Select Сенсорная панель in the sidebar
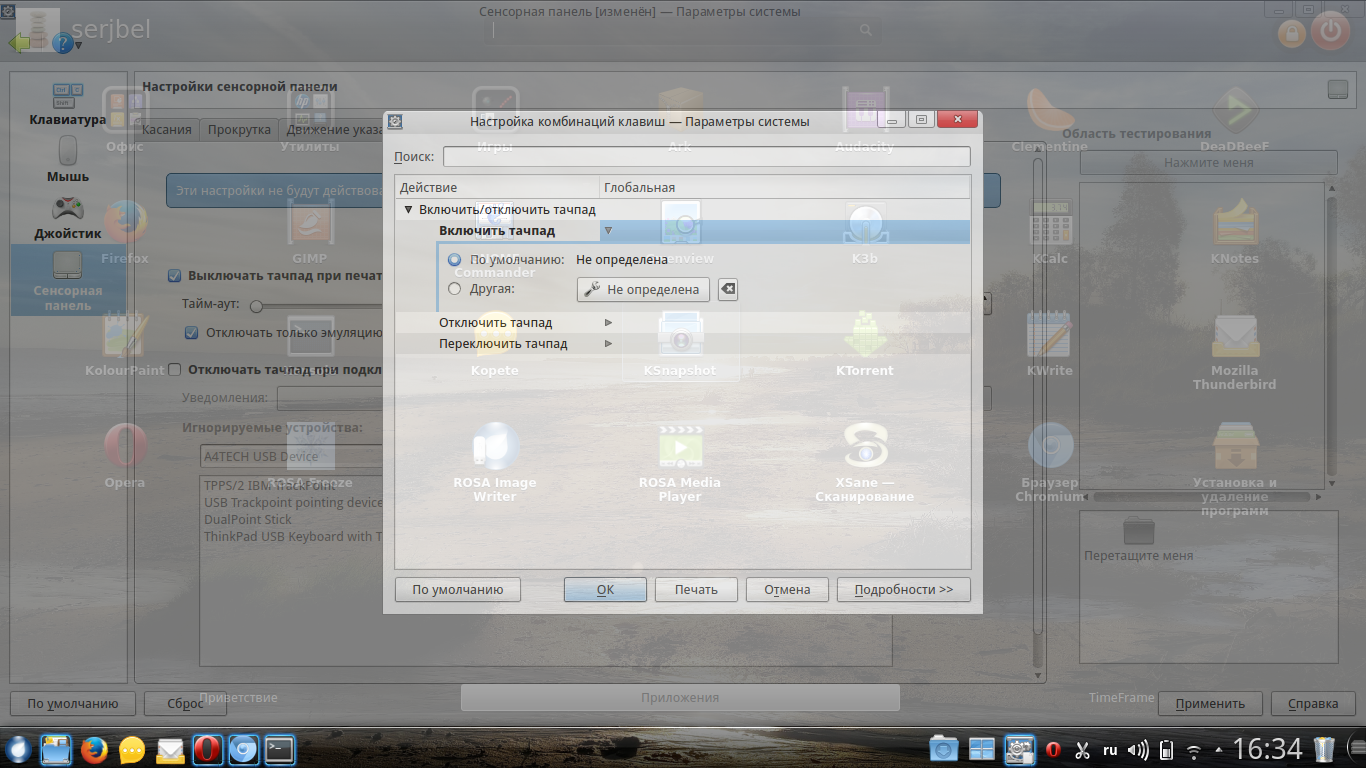This screenshot has height=768, width=1366. click(x=68, y=280)
